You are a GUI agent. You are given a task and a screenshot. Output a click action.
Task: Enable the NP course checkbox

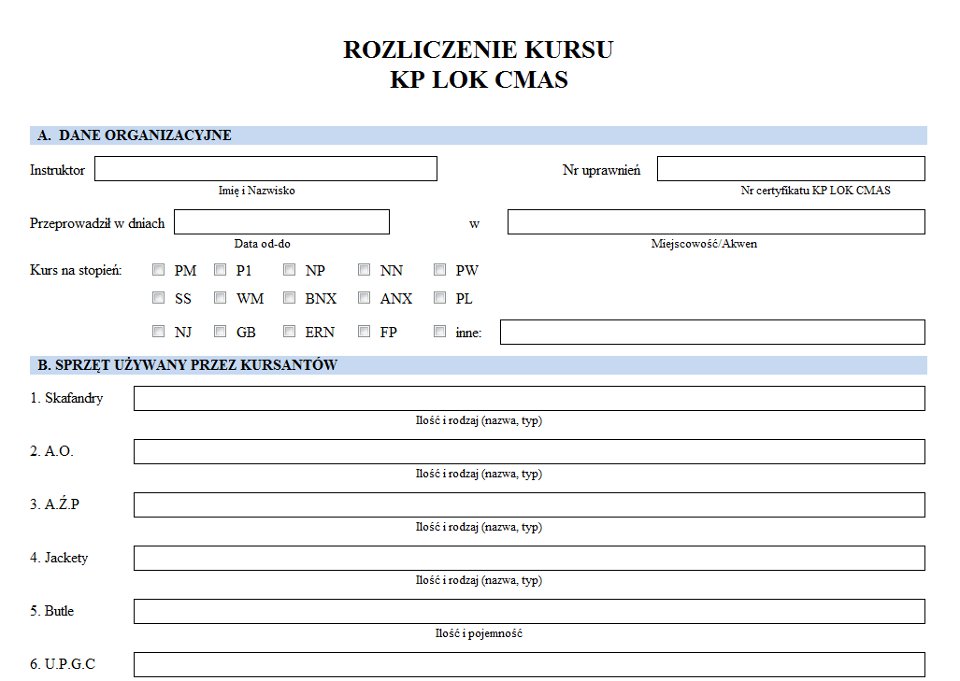(x=289, y=270)
